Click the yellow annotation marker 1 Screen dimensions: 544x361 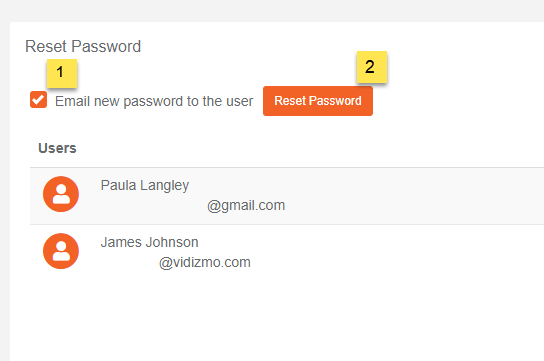click(x=62, y=73)
